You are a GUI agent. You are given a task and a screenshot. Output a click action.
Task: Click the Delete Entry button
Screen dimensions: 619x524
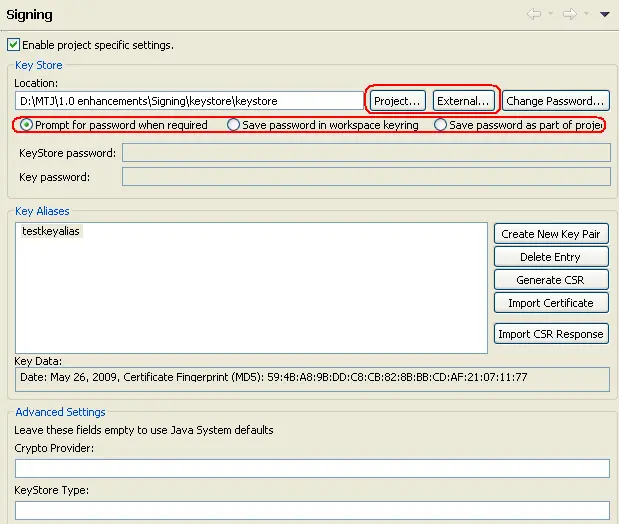tap(551, 257)
